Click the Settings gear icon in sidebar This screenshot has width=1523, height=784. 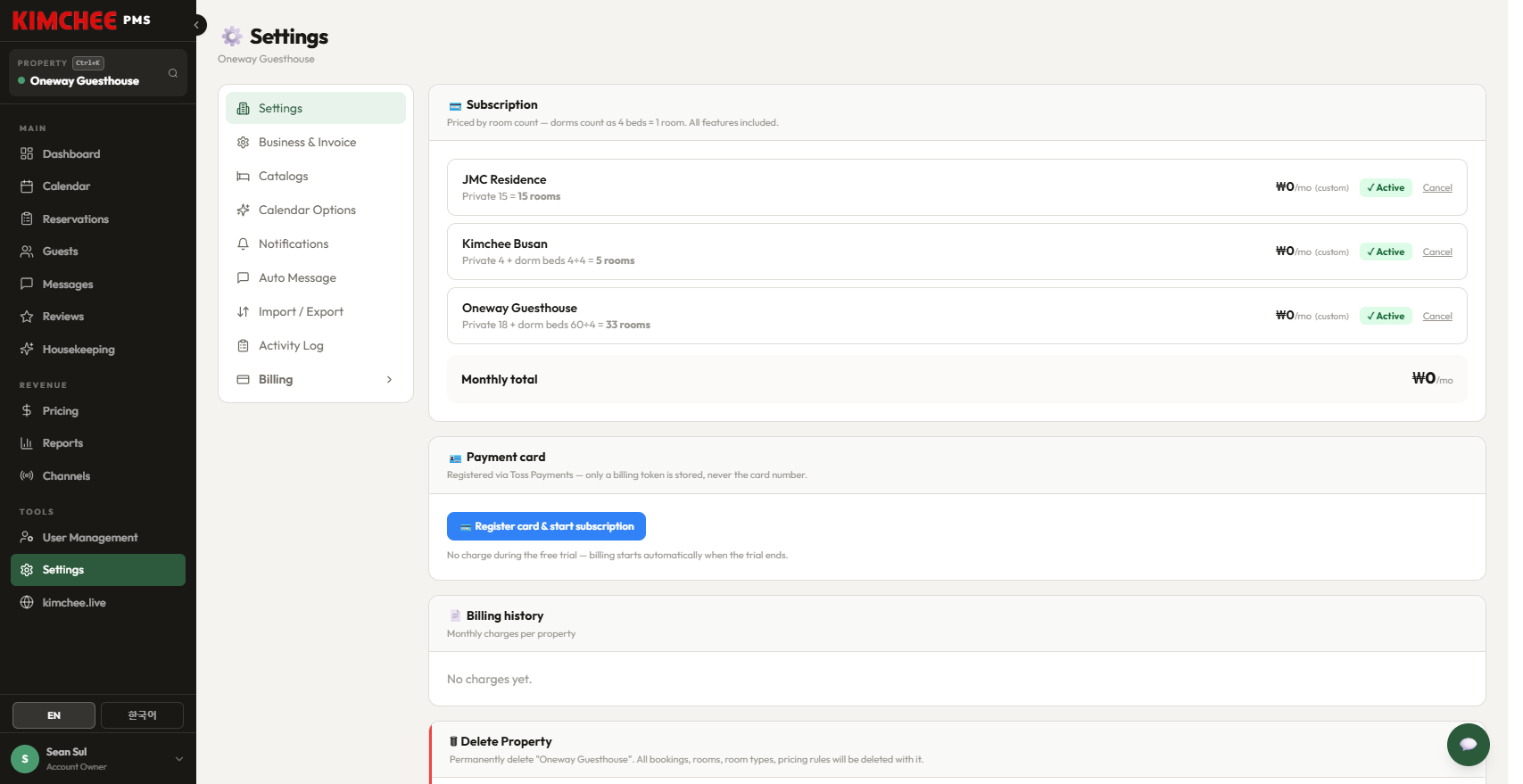click(x=27, y=570)
